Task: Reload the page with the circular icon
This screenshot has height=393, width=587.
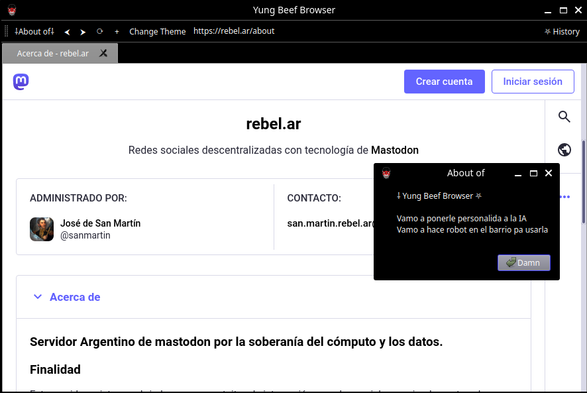Action: 100,31
